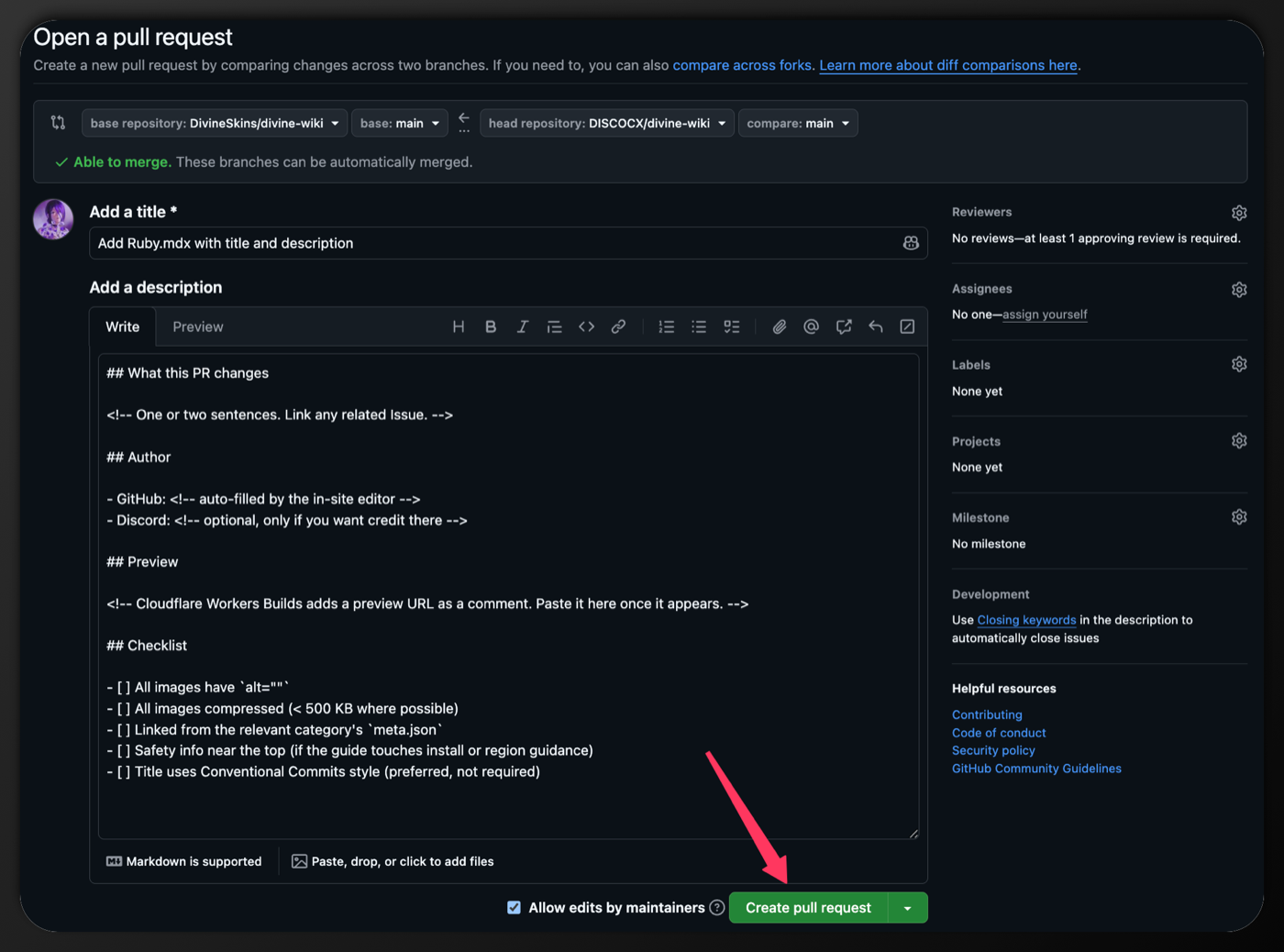This screenshot has height=952, width=1284.
Task: Switch to the Preview tab
Action: (198, 327)
